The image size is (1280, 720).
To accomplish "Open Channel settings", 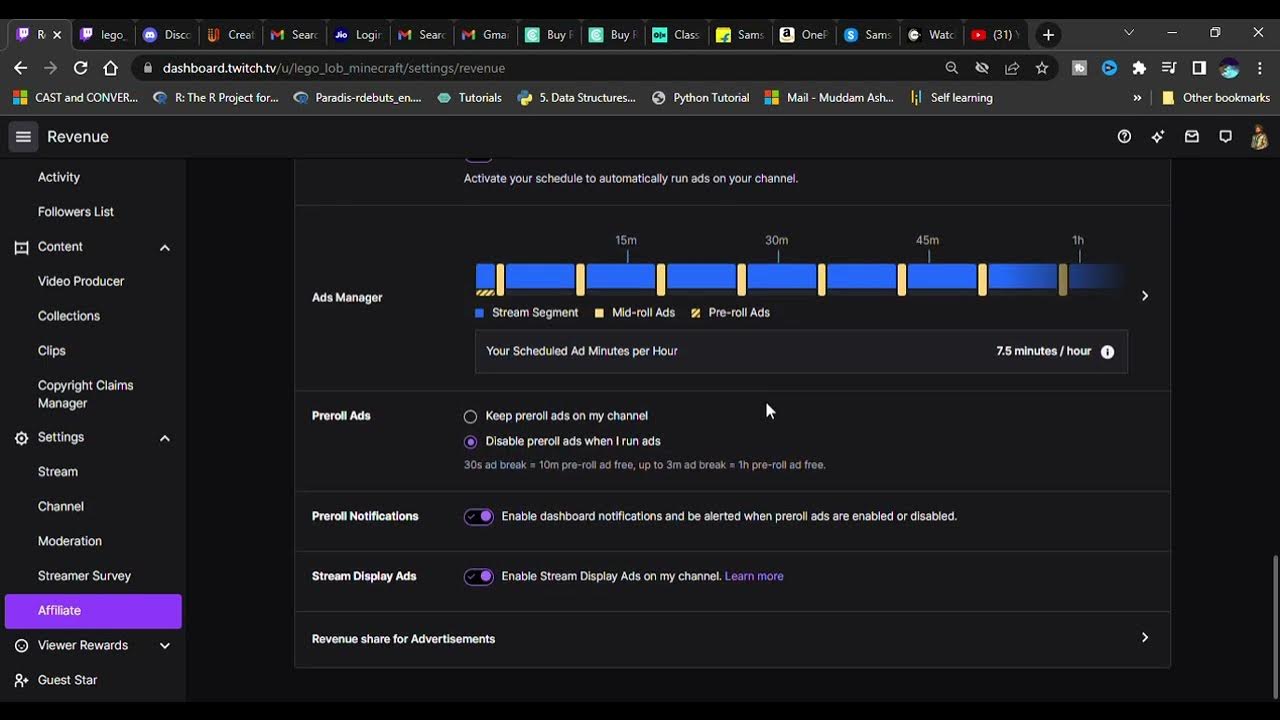I will point(61,507).
